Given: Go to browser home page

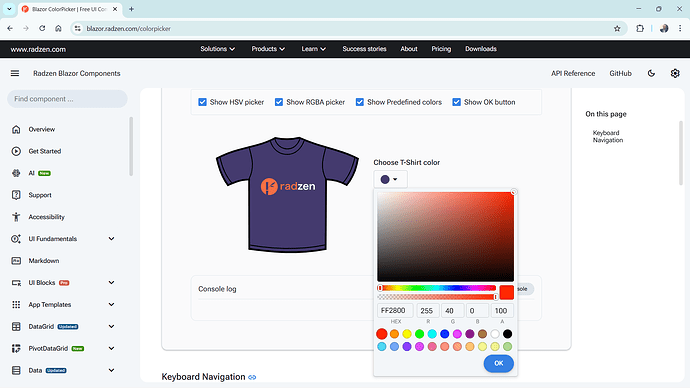Looking at the screenshot, I should pos(58,29).
